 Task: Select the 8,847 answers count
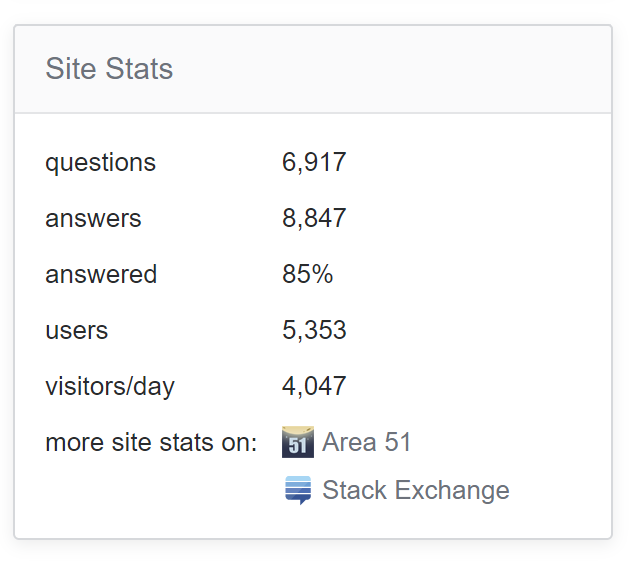click(x=314, y=218)
